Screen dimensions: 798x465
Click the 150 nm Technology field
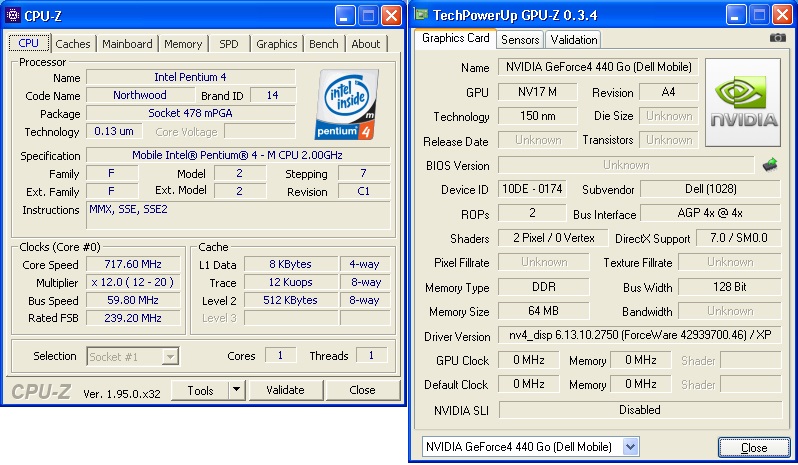537,116
